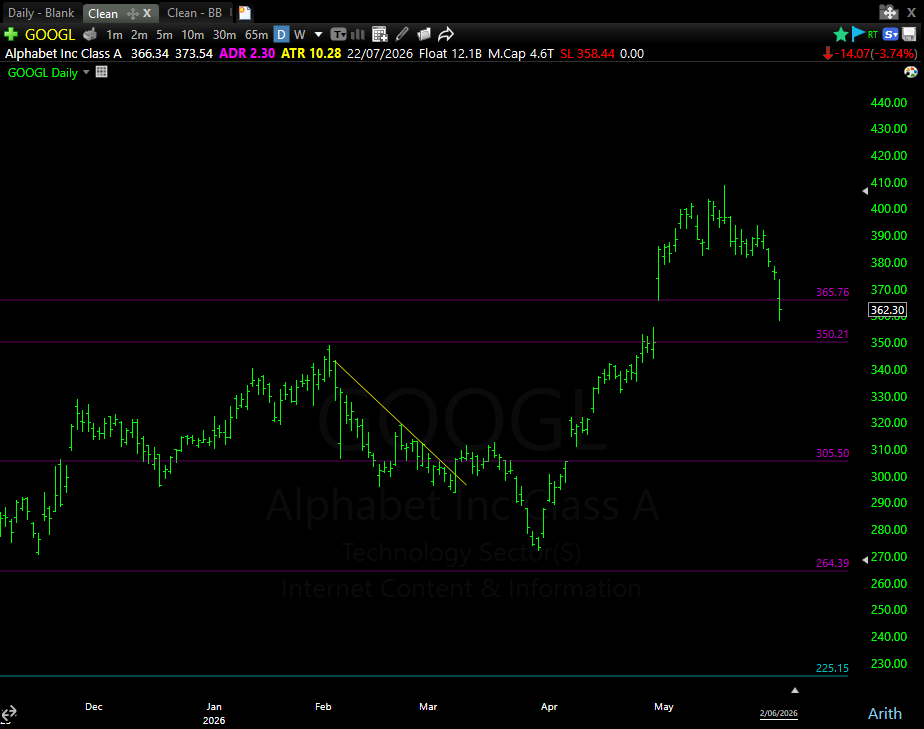Click the GOOGL Daily plot label
The width and height of the screenshot is (924, 729).
(42, 72)
